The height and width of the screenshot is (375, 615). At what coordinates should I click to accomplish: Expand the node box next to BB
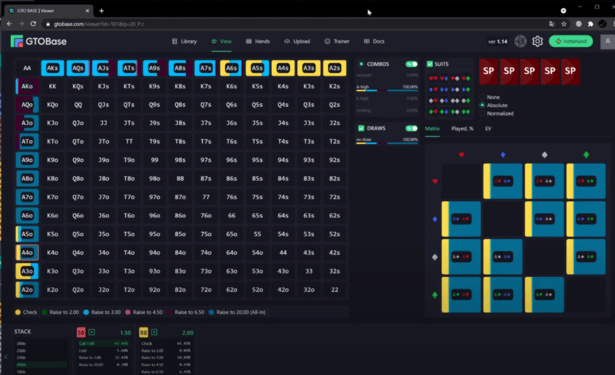154,332
